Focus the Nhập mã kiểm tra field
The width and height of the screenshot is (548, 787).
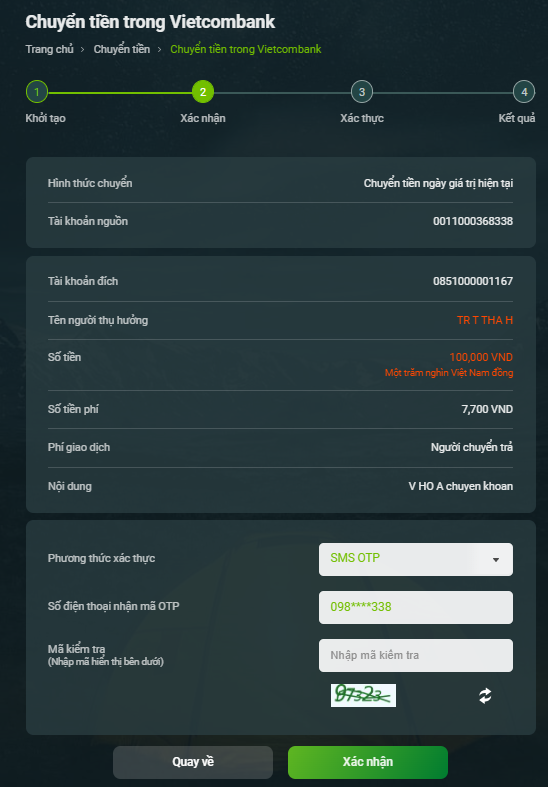point(416,655)
